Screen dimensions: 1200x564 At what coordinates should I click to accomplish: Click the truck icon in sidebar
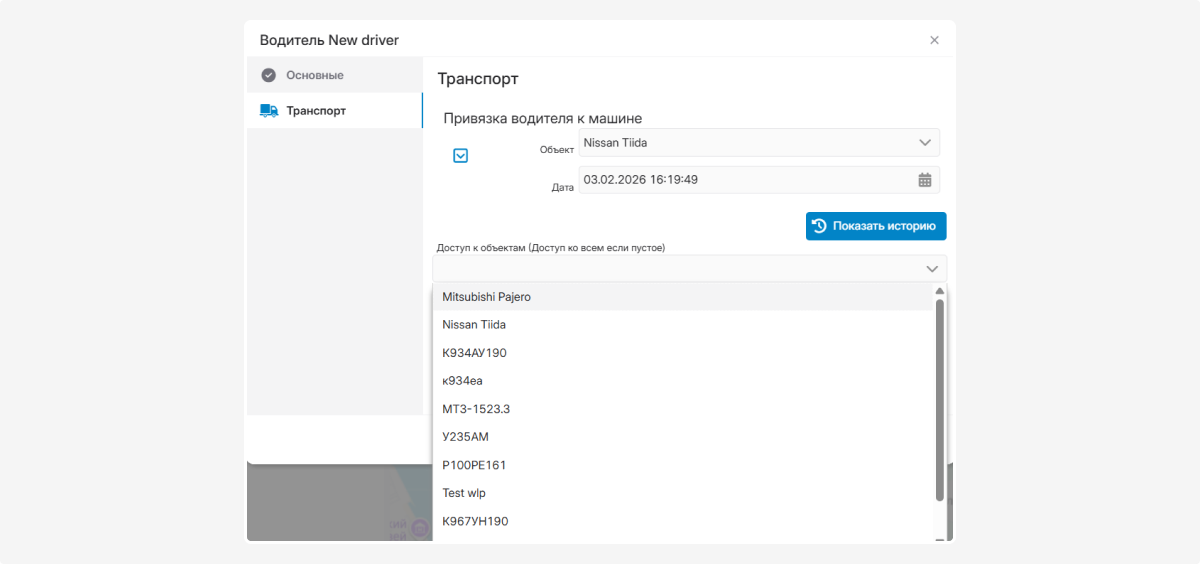click(x=268, y=111)
